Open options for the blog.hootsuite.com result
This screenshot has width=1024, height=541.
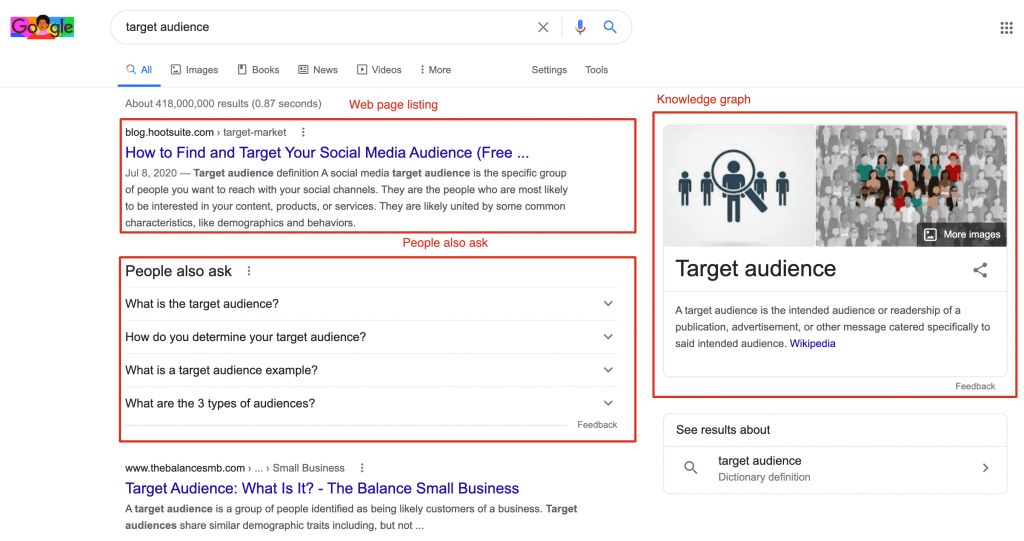coord(303,132)
